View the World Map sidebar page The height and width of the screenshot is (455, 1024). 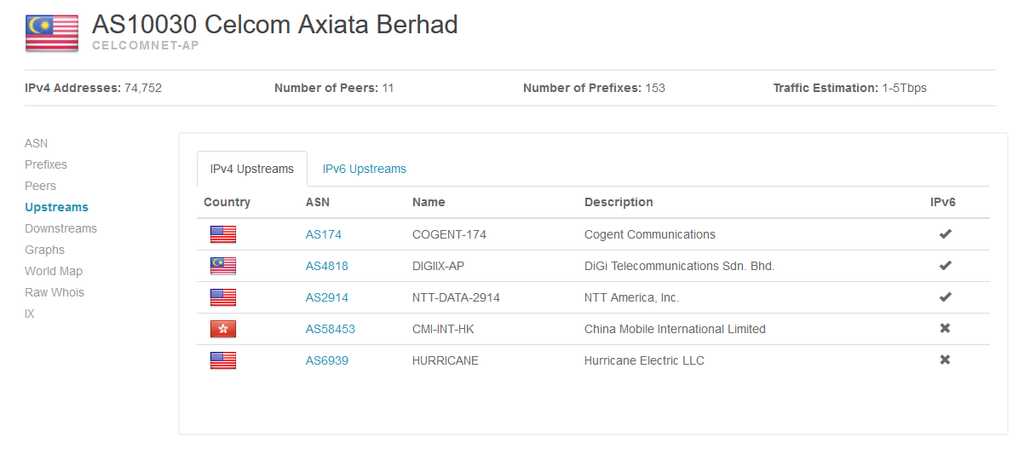coord(53,271)
